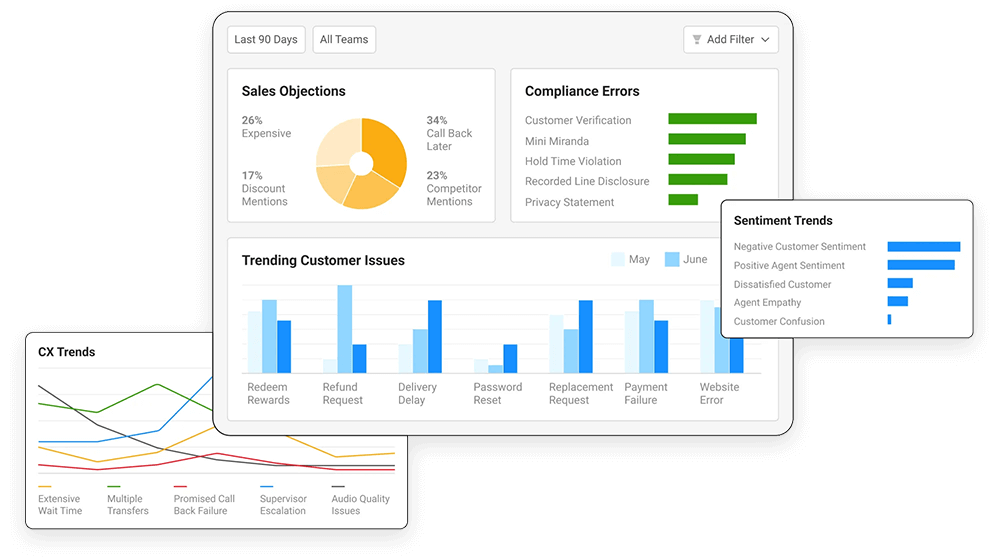Click the May legend color swatch

617,259
